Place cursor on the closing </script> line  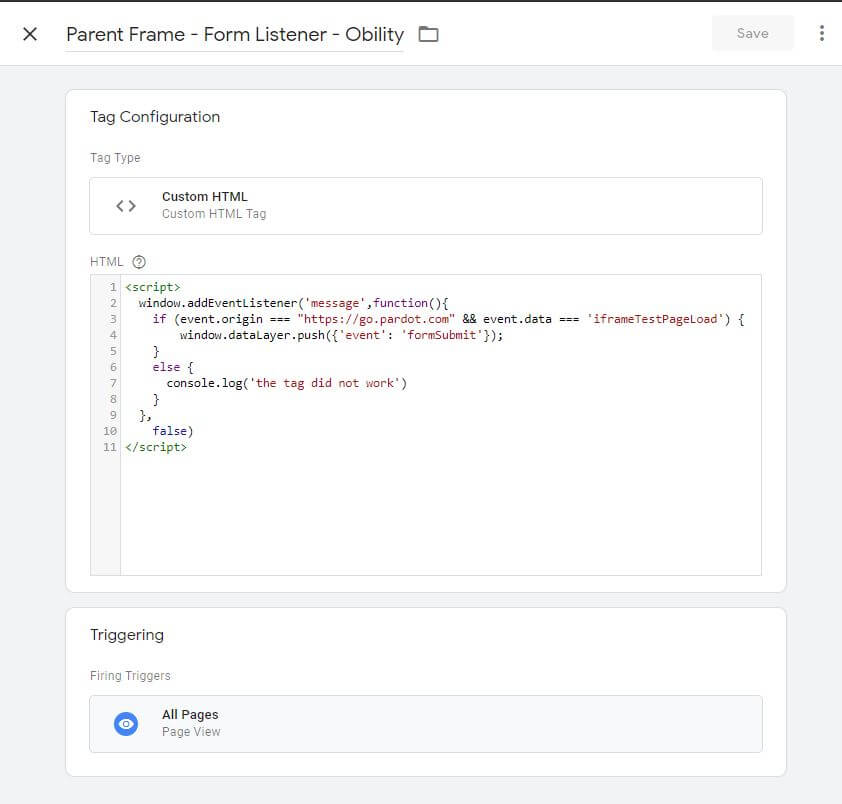pyautogui.click(x=156, y=447)
